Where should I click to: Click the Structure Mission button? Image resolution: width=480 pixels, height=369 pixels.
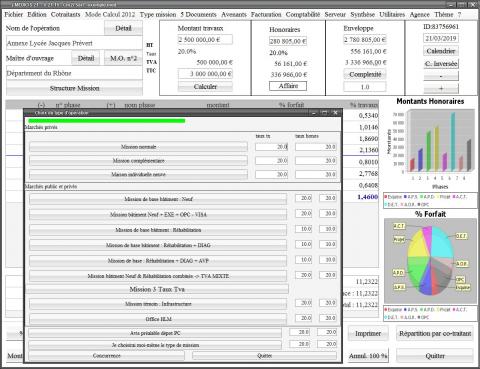74,88
